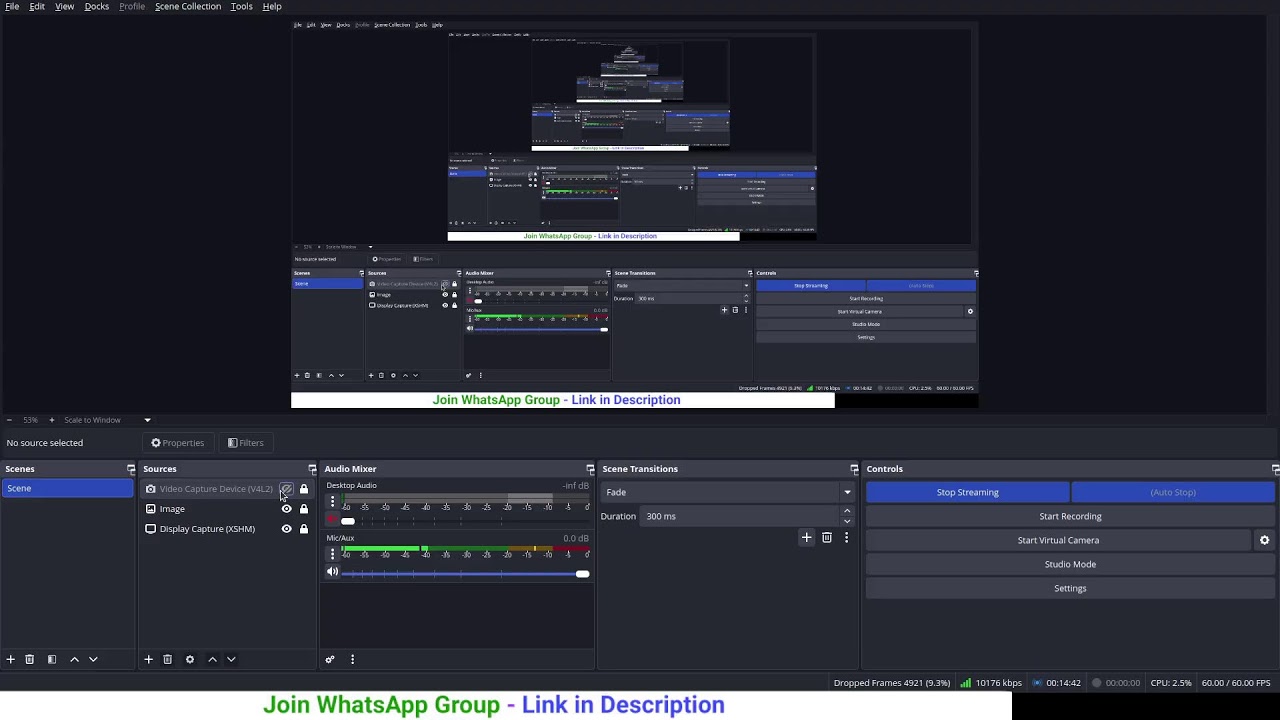
Task: Click the 10176 kbps bitrate status text
Action: [x=998, y=683]
